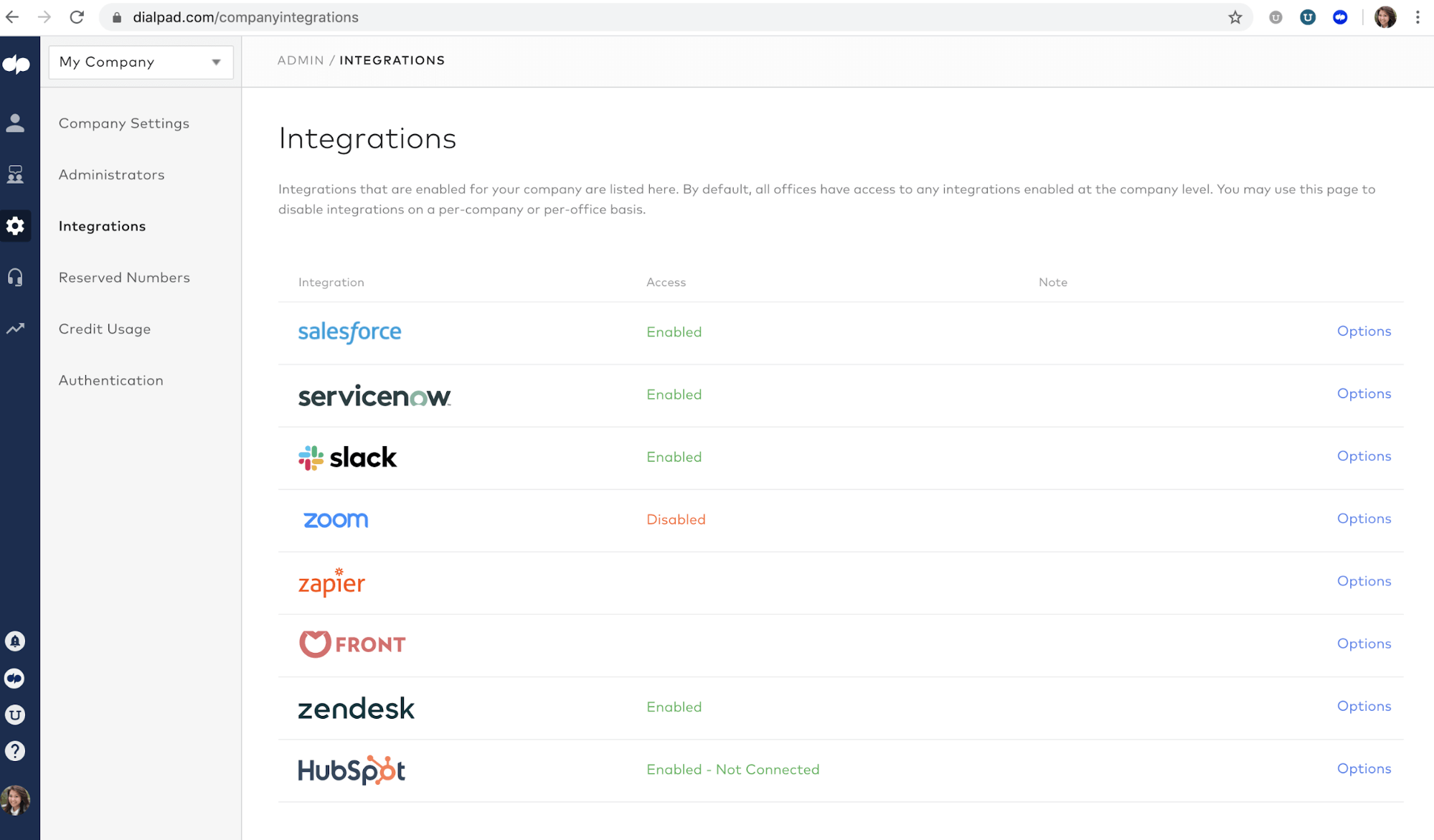The image size is (1434, 840).
Task: Open the help question mark icon
Action: point(15,751)
